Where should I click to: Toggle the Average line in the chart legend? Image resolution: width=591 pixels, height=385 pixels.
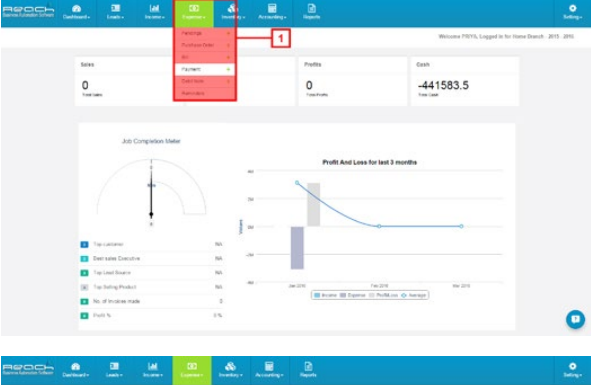(x=413, y=295)
